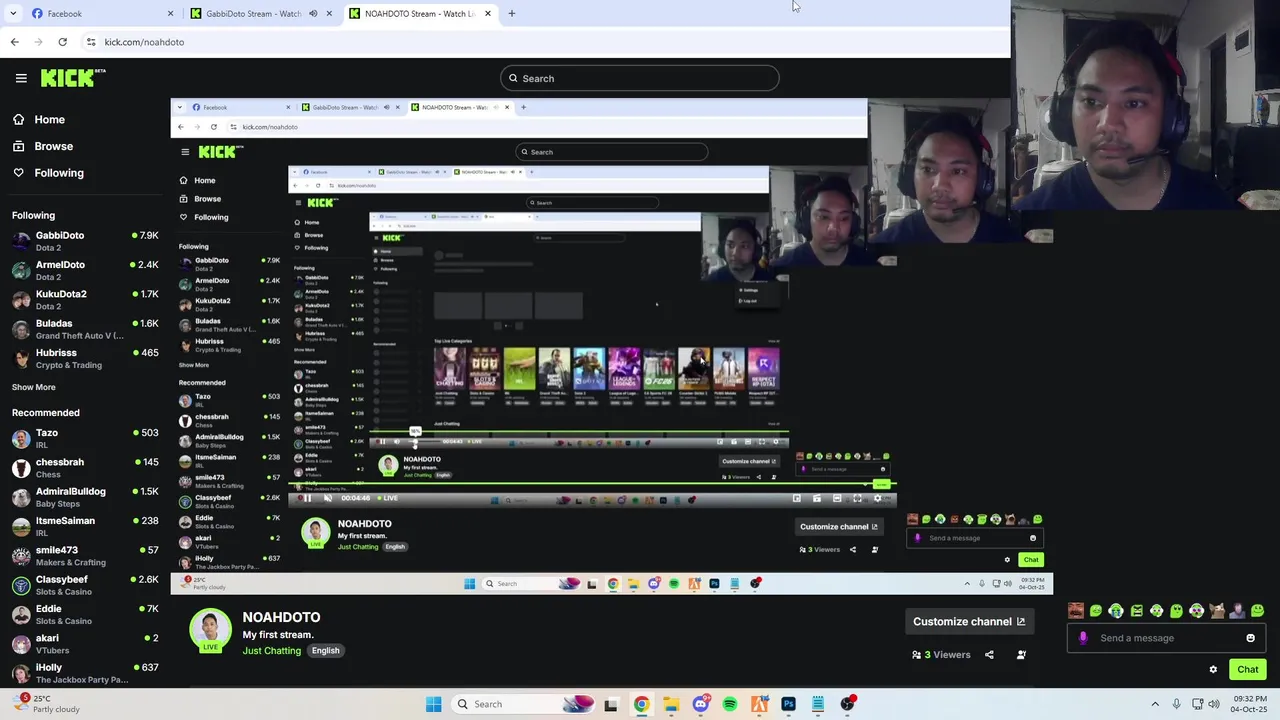Image resolution: width=1280 pixels, height=720 pixels.
Task: Expand Show more in Following list
Action: pos(34,387)
